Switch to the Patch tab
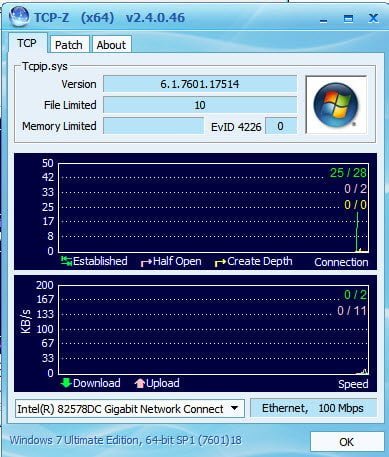The height and width of the screenshot is (457, 389). [x=69, y=45]
